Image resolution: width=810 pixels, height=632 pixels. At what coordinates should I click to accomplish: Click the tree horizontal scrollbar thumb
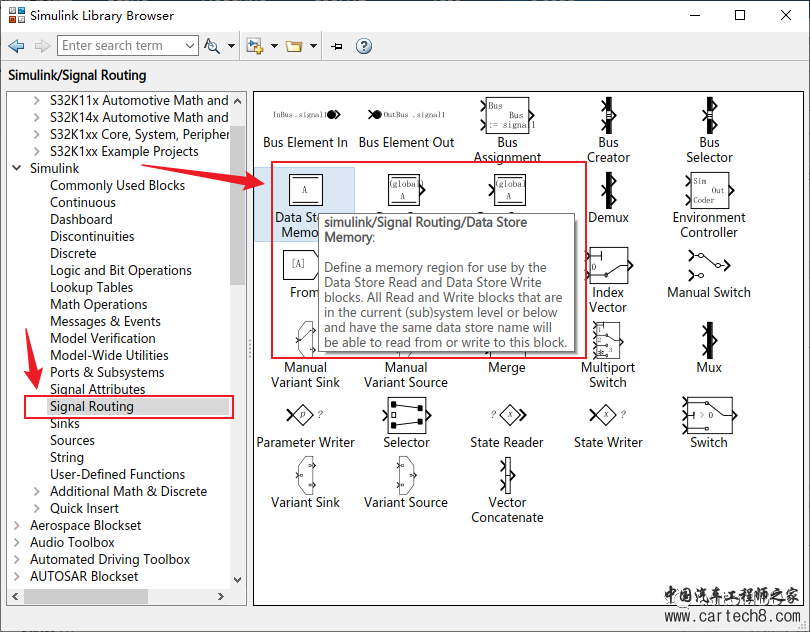tap(86, 596)
